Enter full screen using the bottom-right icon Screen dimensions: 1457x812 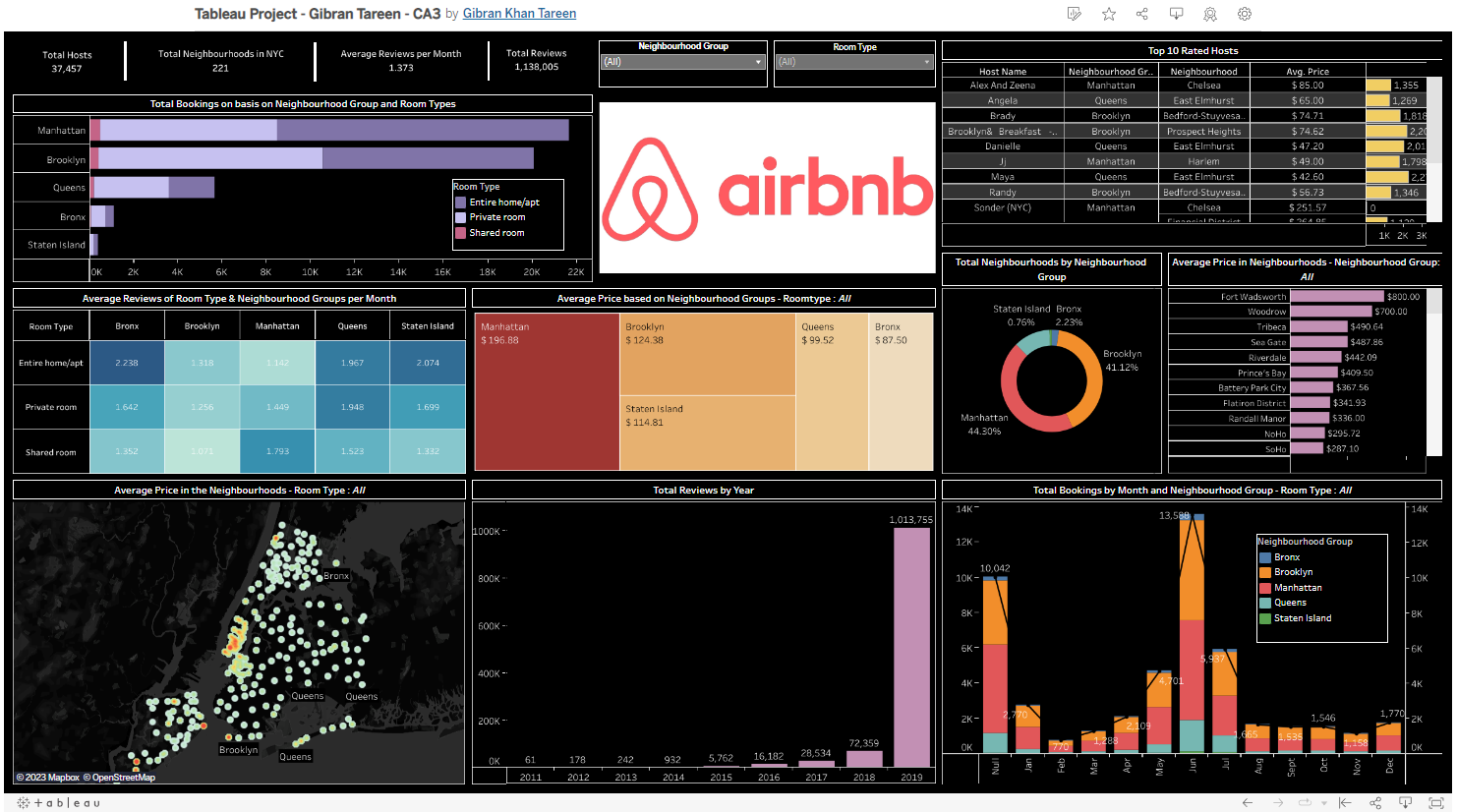pyautogui.click(x=1436, y=802)
